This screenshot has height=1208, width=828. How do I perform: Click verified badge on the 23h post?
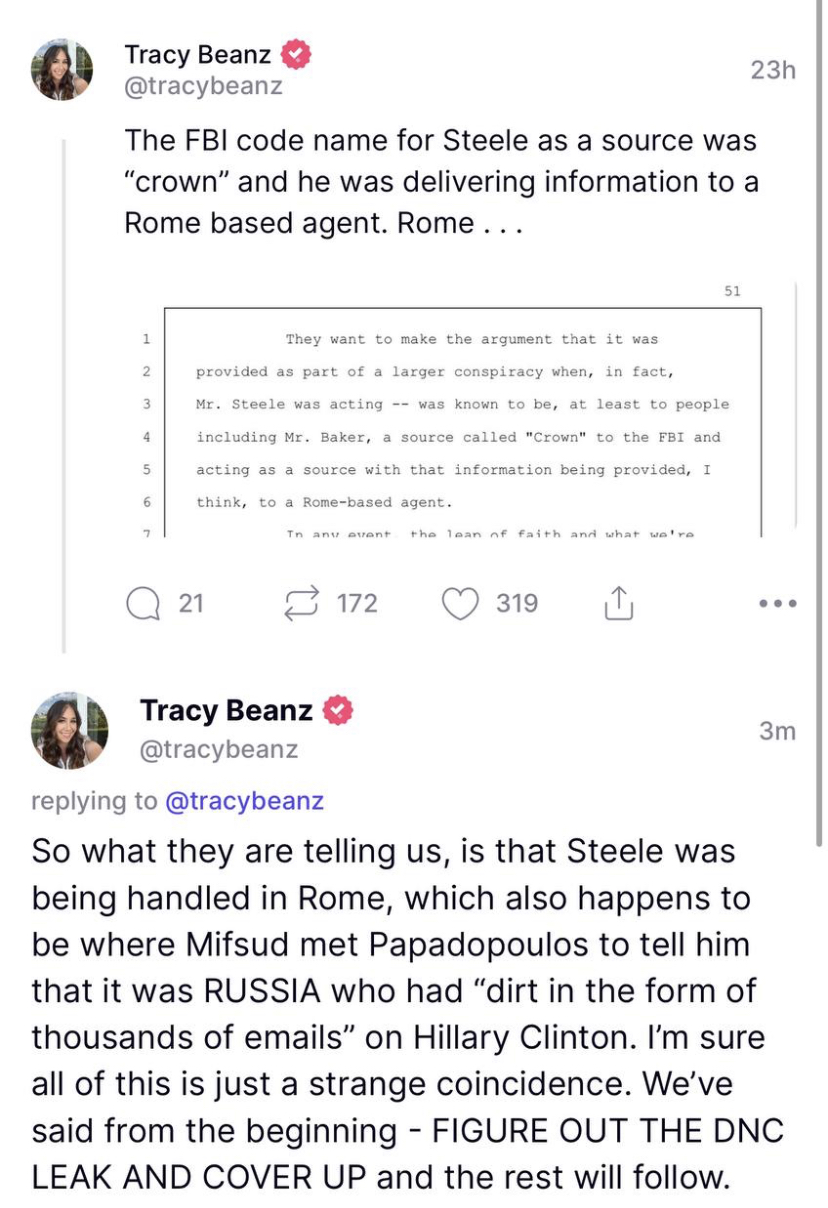[x=296, y=53]
